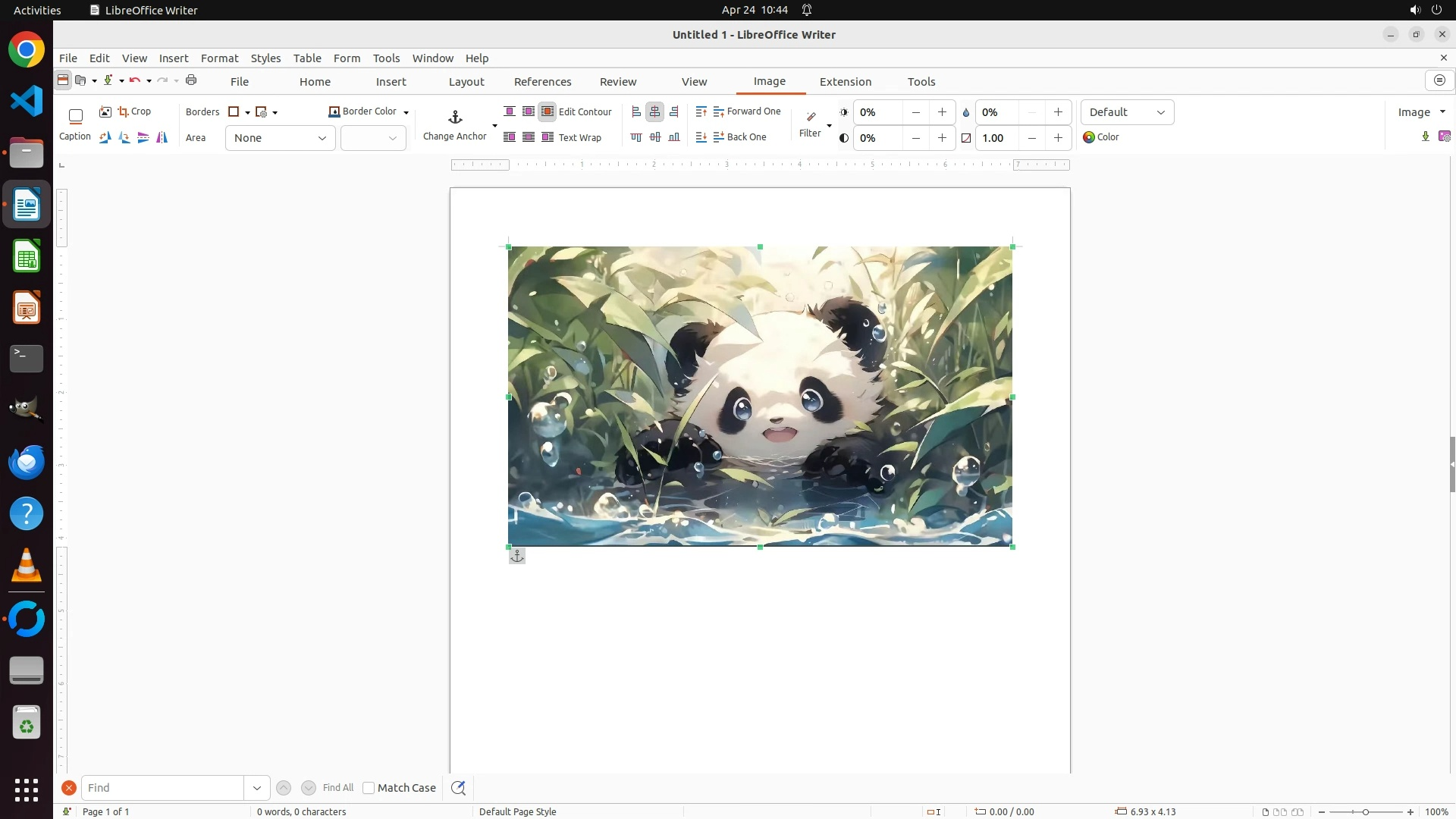Click the Filter tool icon
The height and width of the screenshot is (819, 1456).
[x=811, y=117]
